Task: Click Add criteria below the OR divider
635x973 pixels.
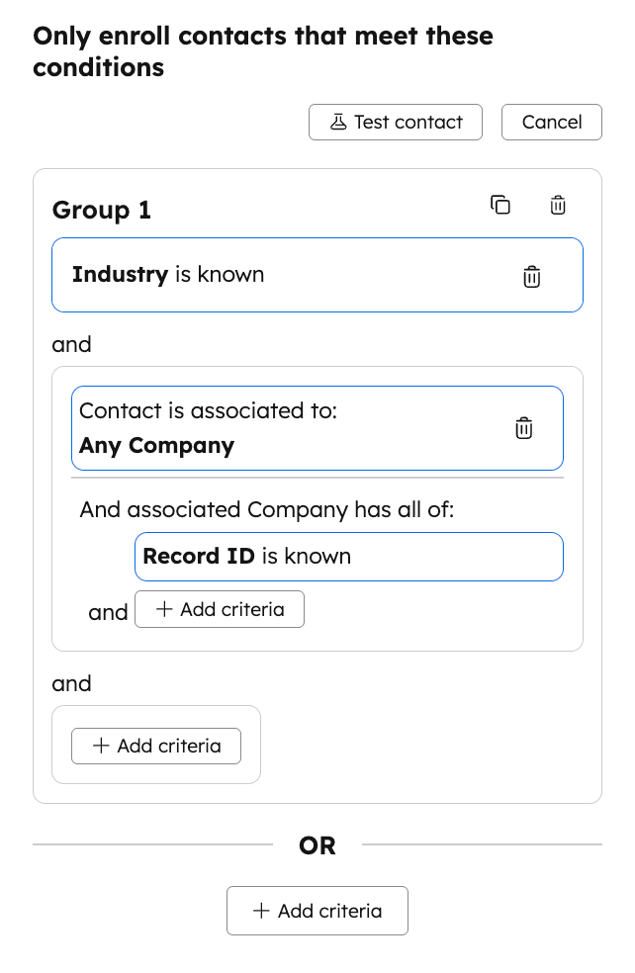Action: click(x=317, y=910)
